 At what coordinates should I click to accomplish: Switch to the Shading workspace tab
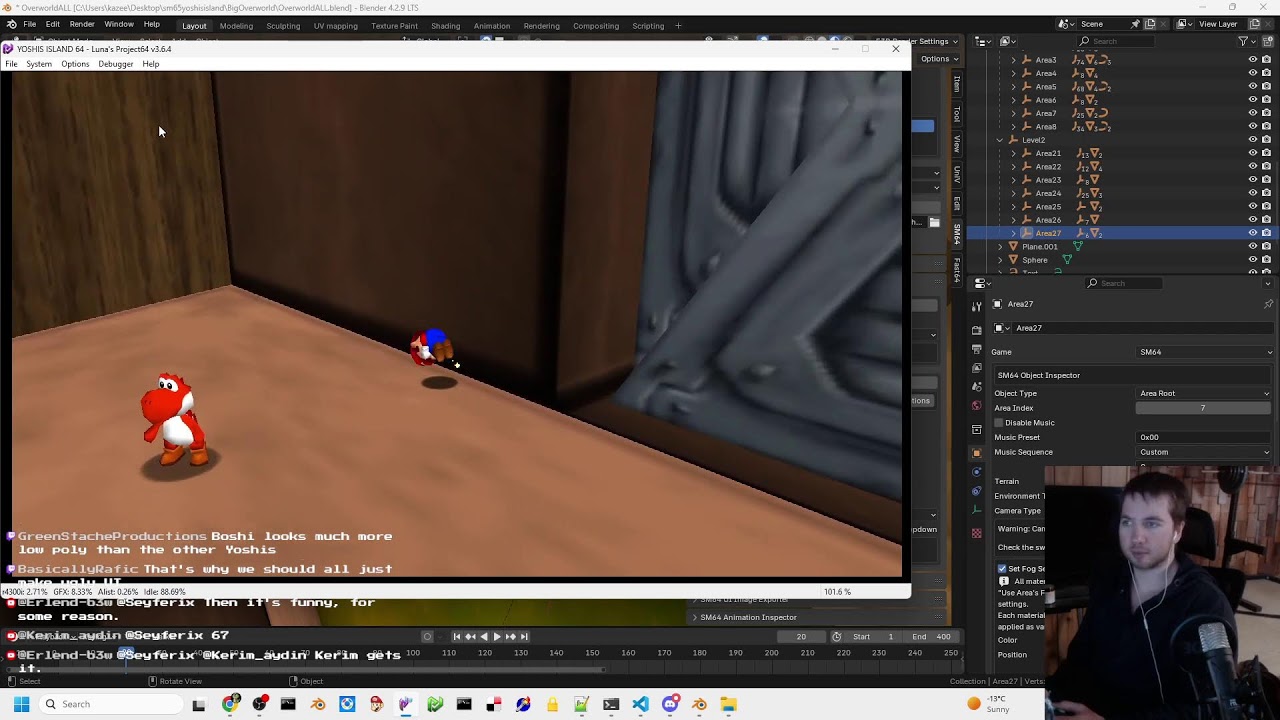[445, 26]
